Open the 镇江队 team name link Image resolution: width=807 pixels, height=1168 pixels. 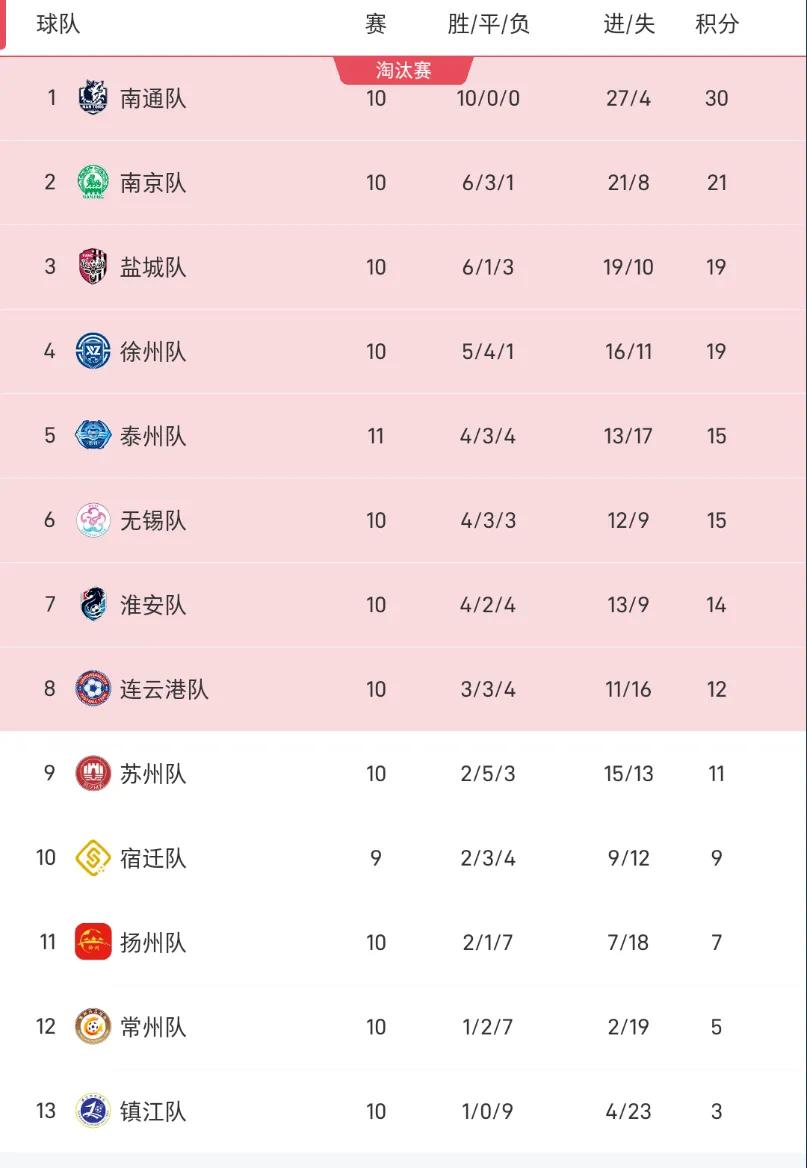pos(153,1111)
